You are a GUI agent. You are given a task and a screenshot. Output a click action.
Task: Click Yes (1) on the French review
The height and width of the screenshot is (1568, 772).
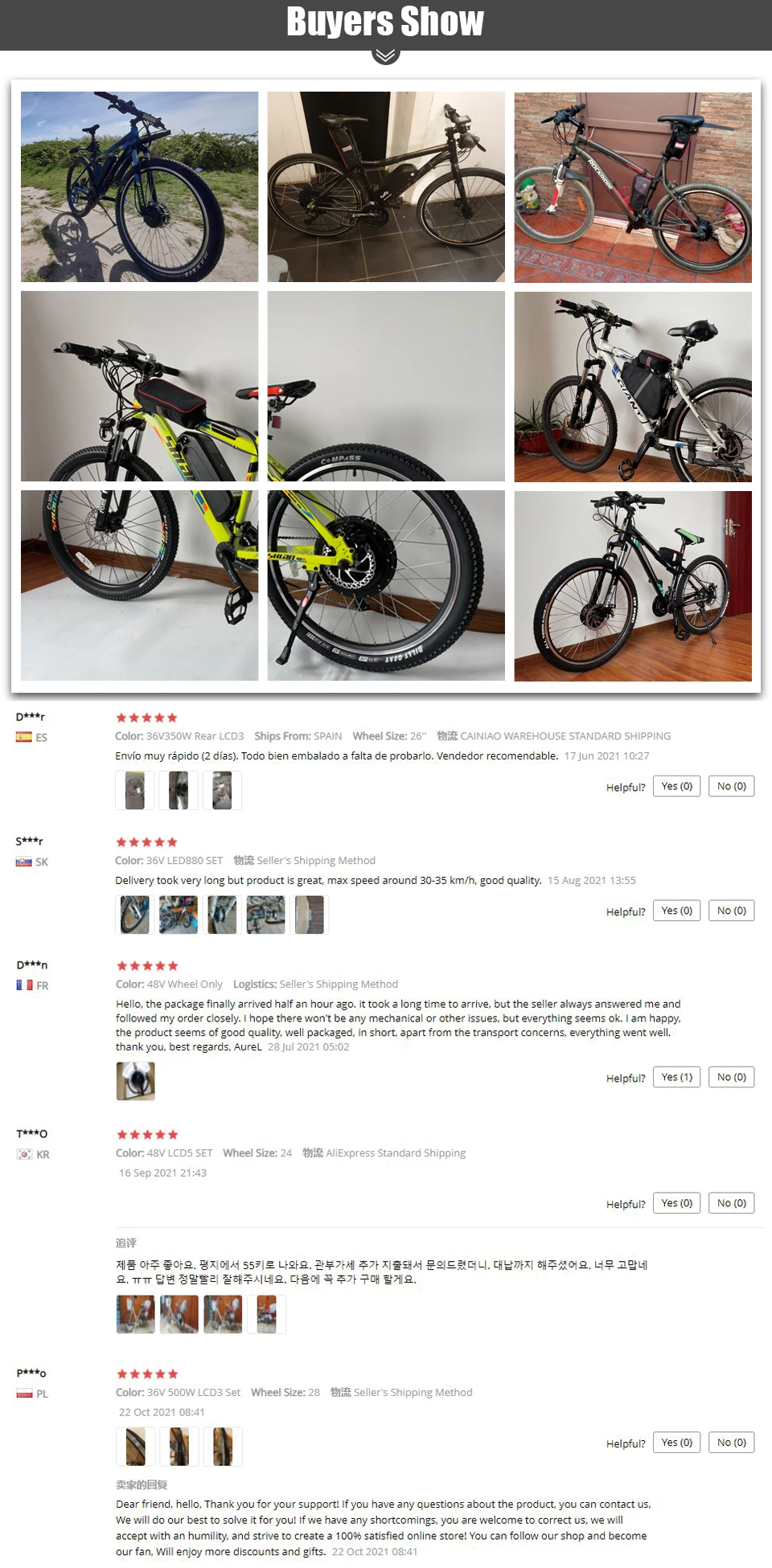(677, 1077)
